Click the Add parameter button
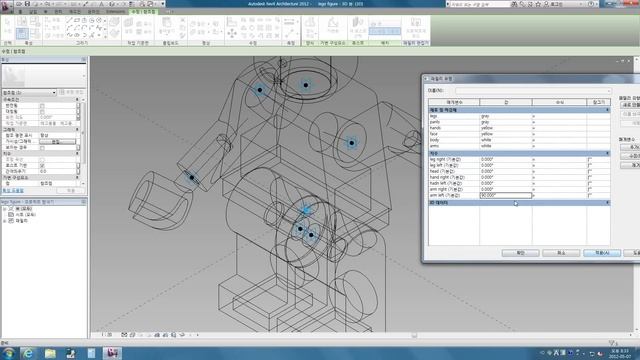Screen dimensions: 640x360 click(631, 147)
